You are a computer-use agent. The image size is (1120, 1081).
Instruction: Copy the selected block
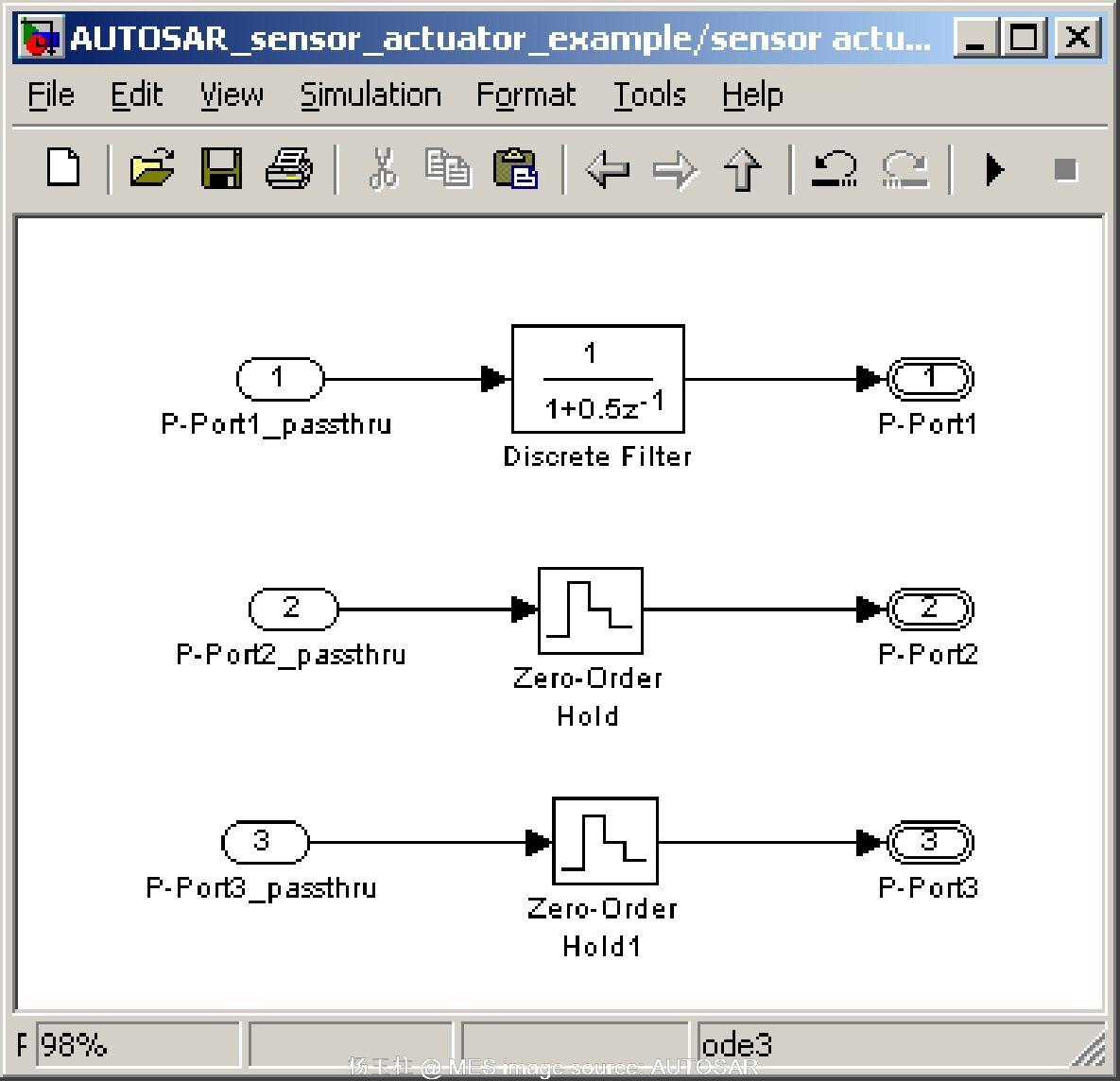(449, 170)
